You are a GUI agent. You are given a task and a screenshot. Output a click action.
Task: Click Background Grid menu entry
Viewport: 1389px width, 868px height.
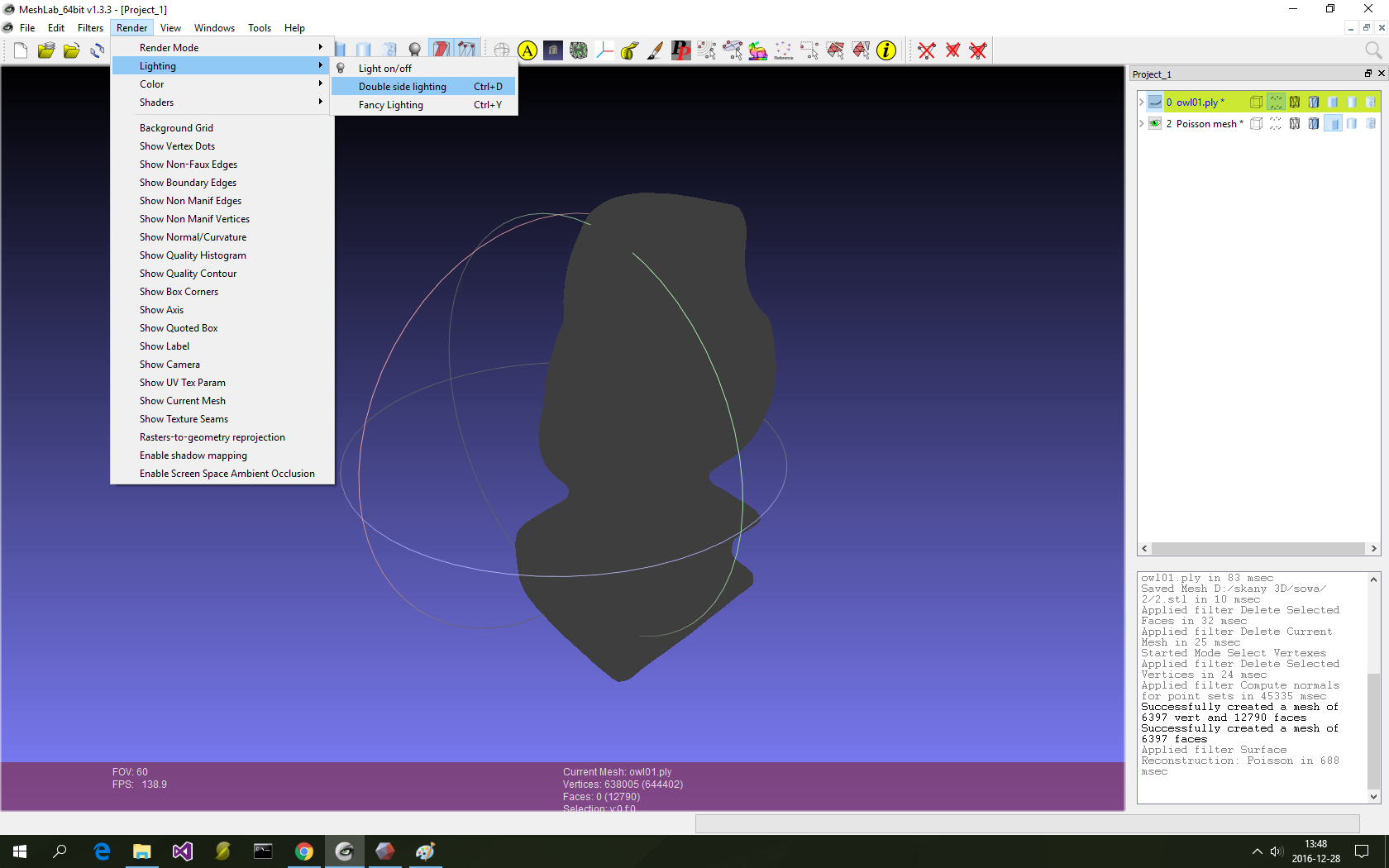tap(222, 128)
